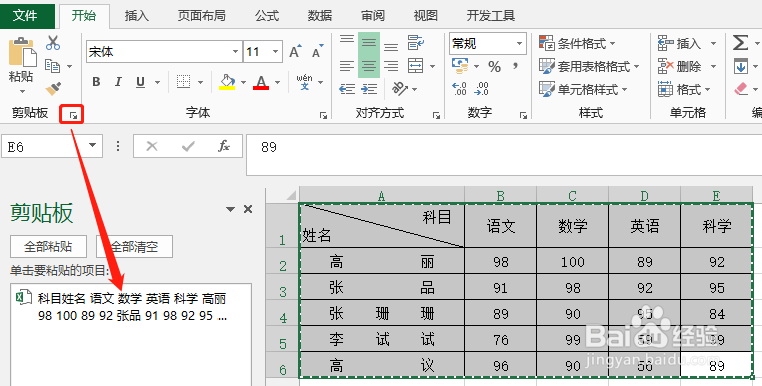
Task: Toggle Underline formatting
Action: coord(140,82)
